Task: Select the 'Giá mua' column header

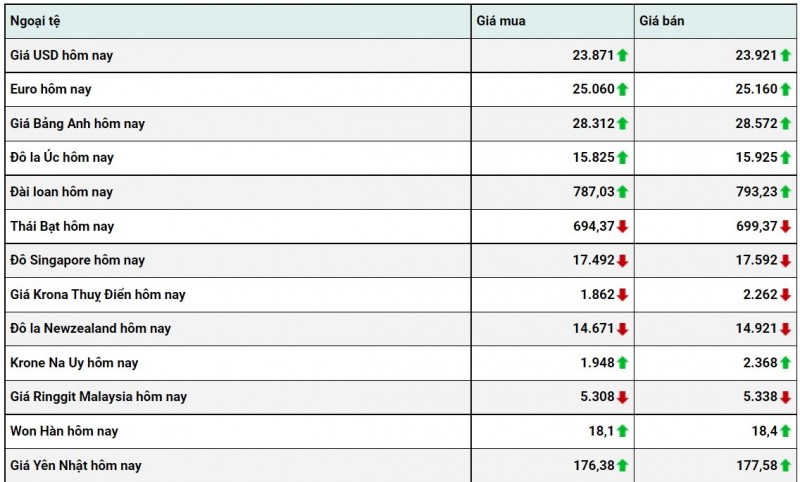Action: click(x=500, y=21)
